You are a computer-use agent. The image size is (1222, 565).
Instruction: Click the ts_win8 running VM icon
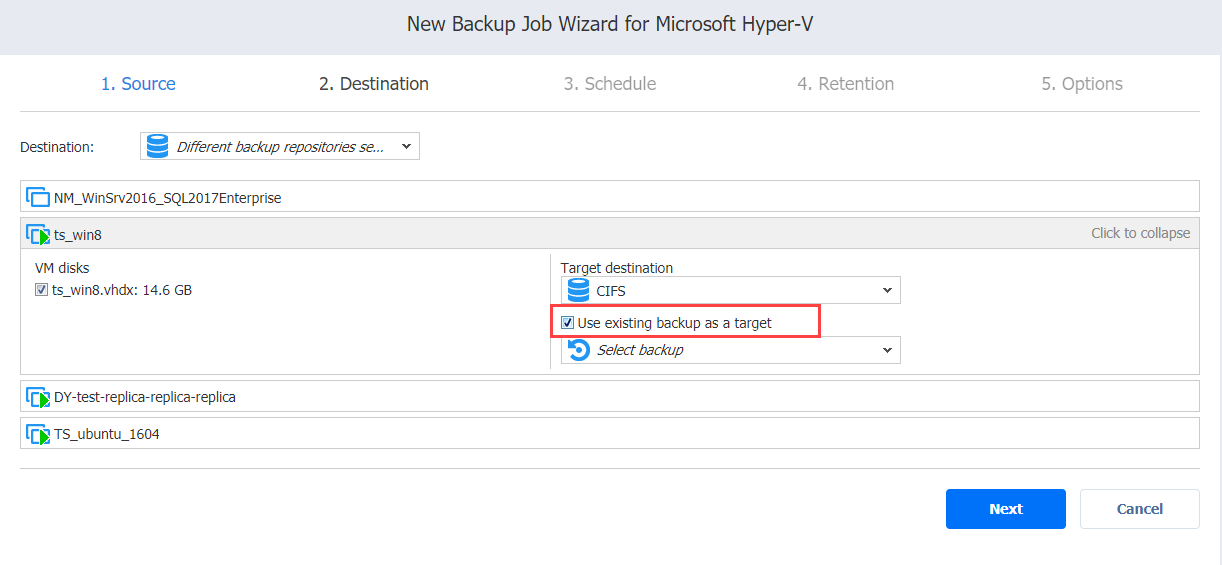point(38,235)
